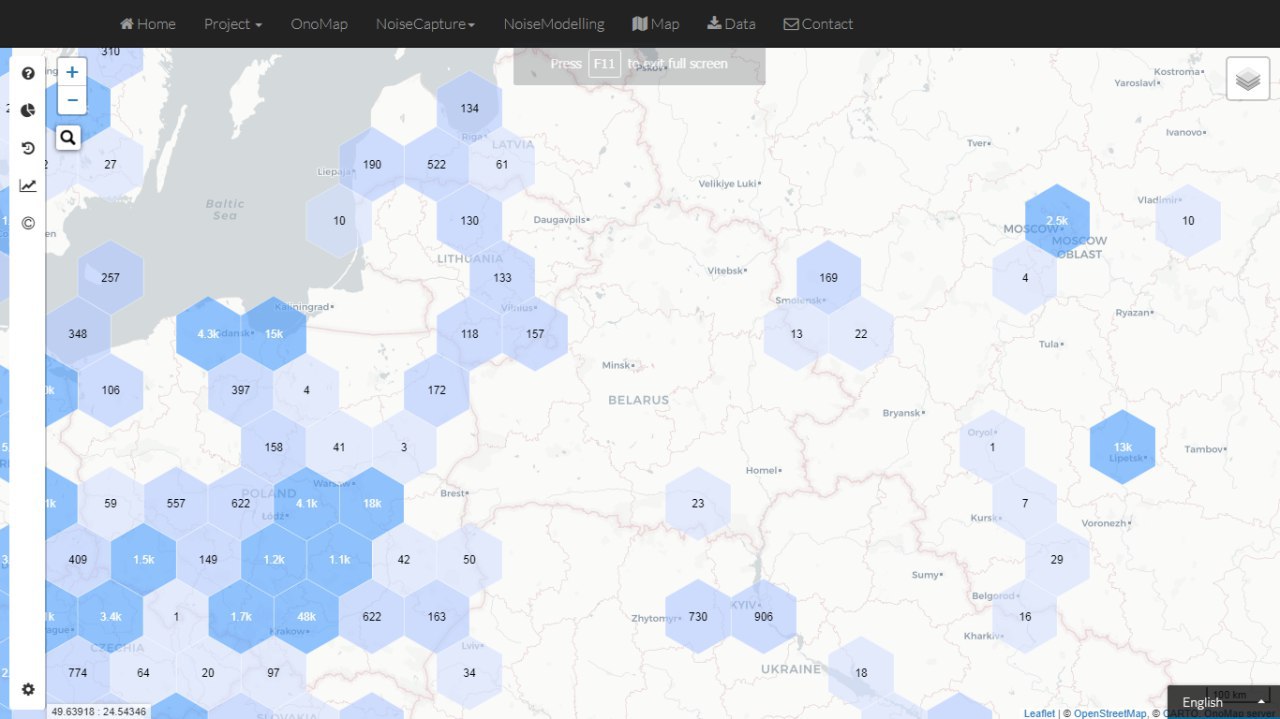Select the 1.7k hexagon

[241, 617]
